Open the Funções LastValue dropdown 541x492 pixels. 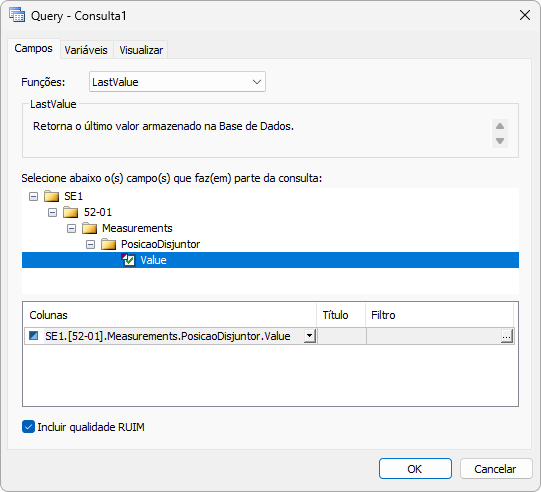(177, 82)
